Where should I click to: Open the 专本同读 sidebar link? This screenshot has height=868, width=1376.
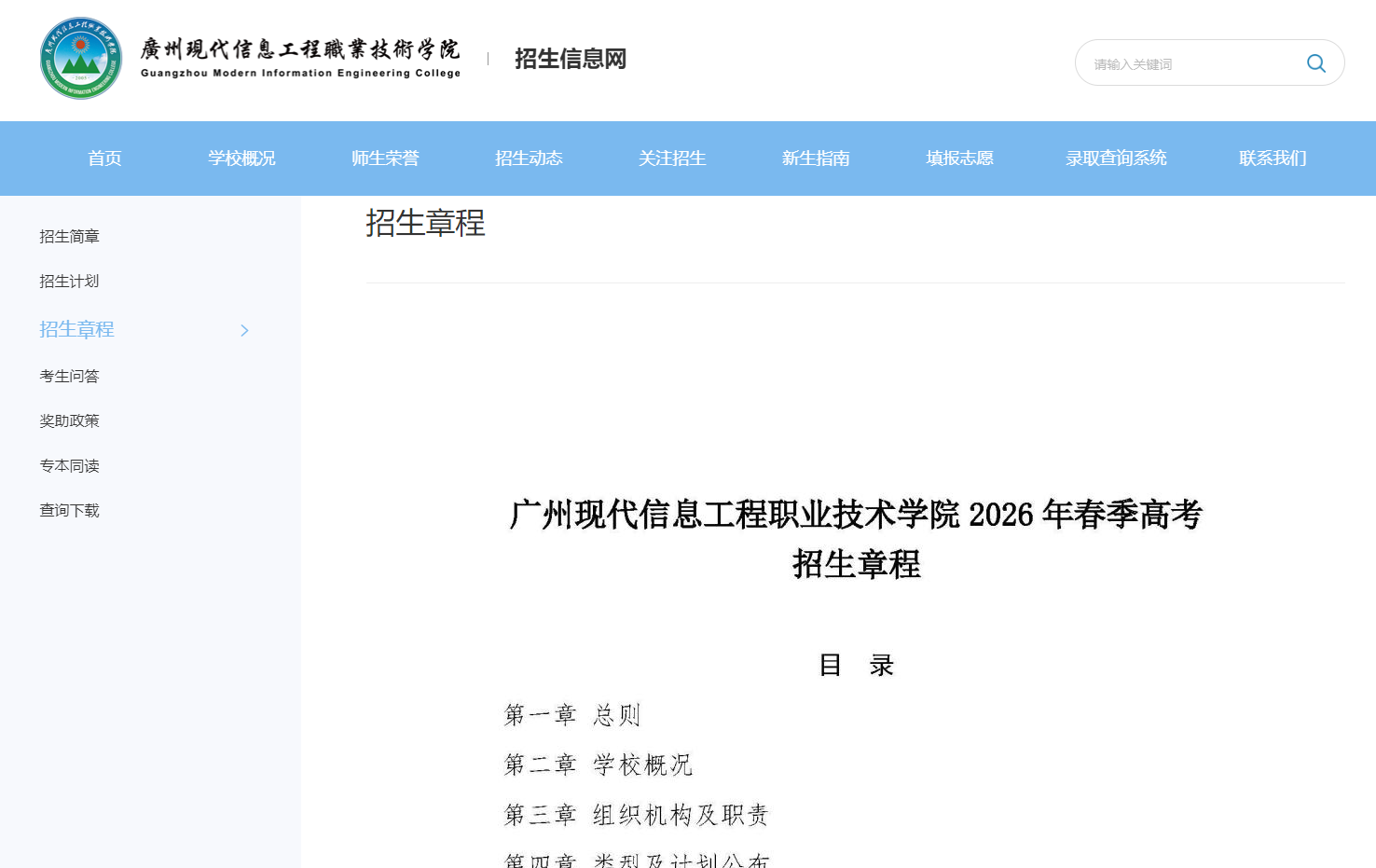click(69, 465)
